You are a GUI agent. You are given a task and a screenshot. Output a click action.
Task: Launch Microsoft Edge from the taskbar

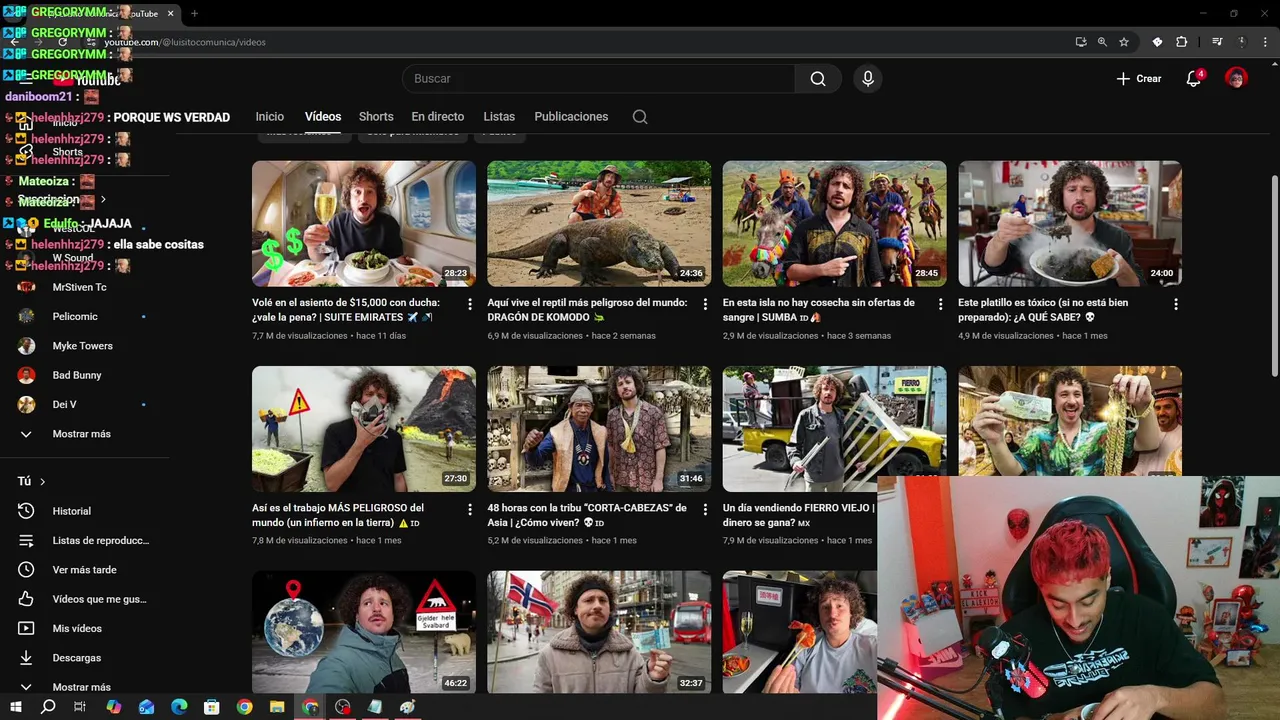click(179, 707)
